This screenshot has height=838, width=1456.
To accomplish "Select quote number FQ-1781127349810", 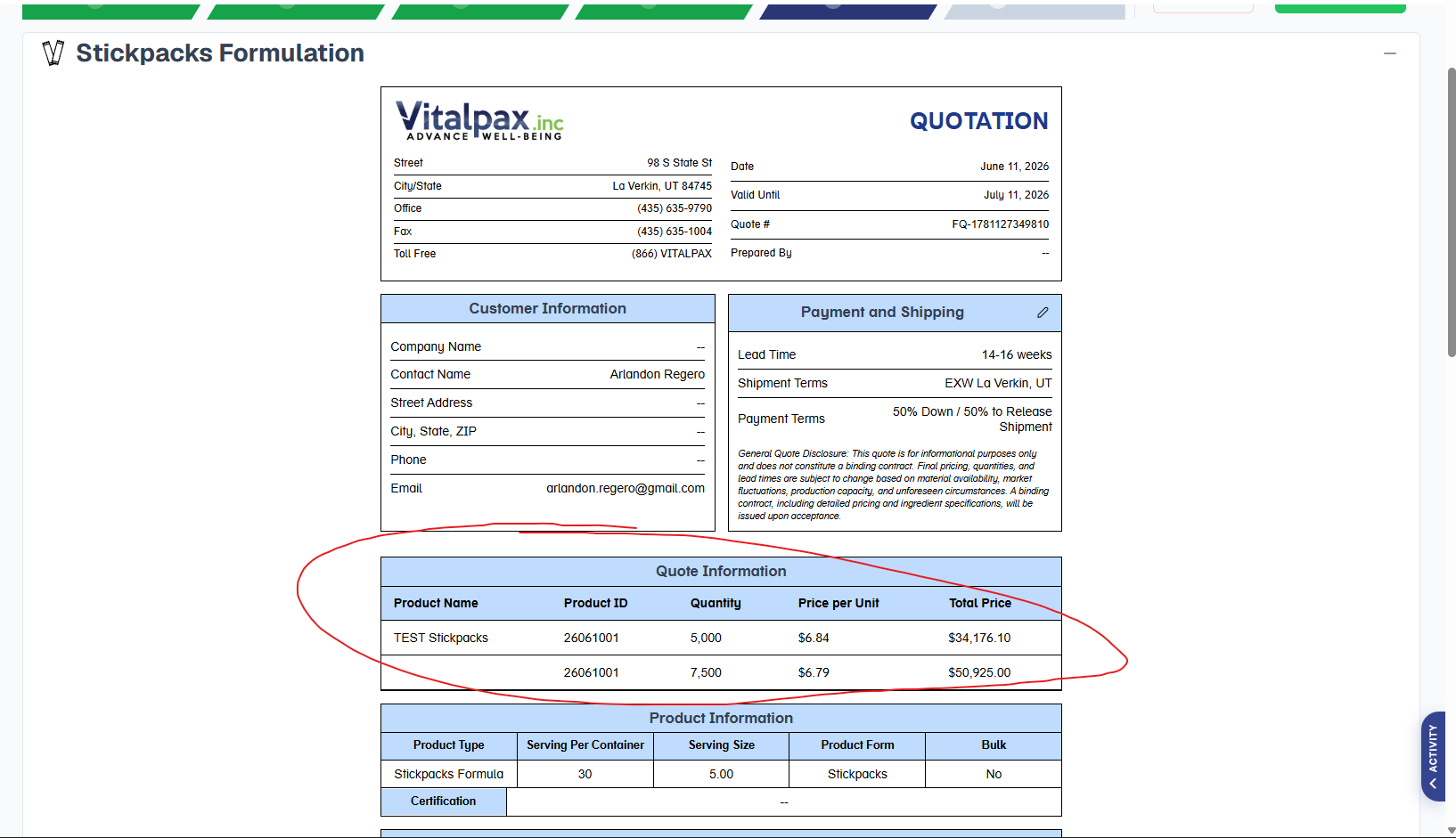I will (1000, 224).
